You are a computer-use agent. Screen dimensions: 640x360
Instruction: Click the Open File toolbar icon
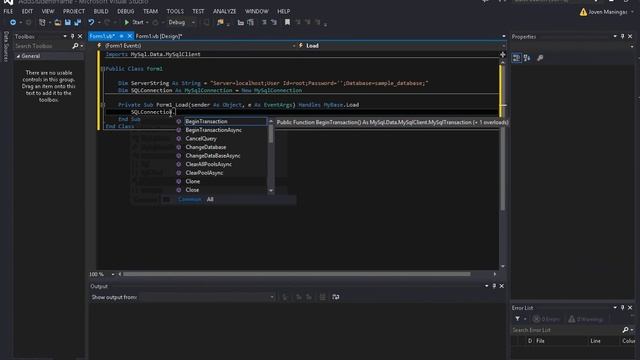58,22
